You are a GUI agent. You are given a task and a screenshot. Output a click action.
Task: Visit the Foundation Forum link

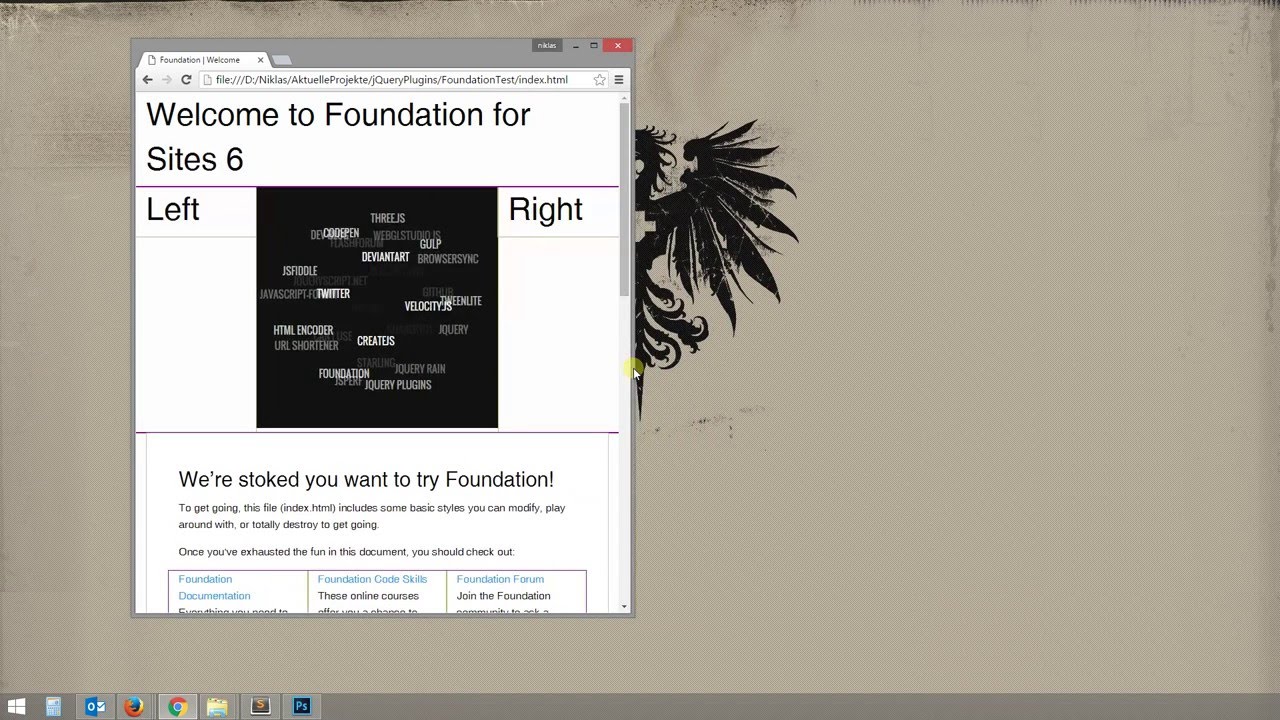500,579
